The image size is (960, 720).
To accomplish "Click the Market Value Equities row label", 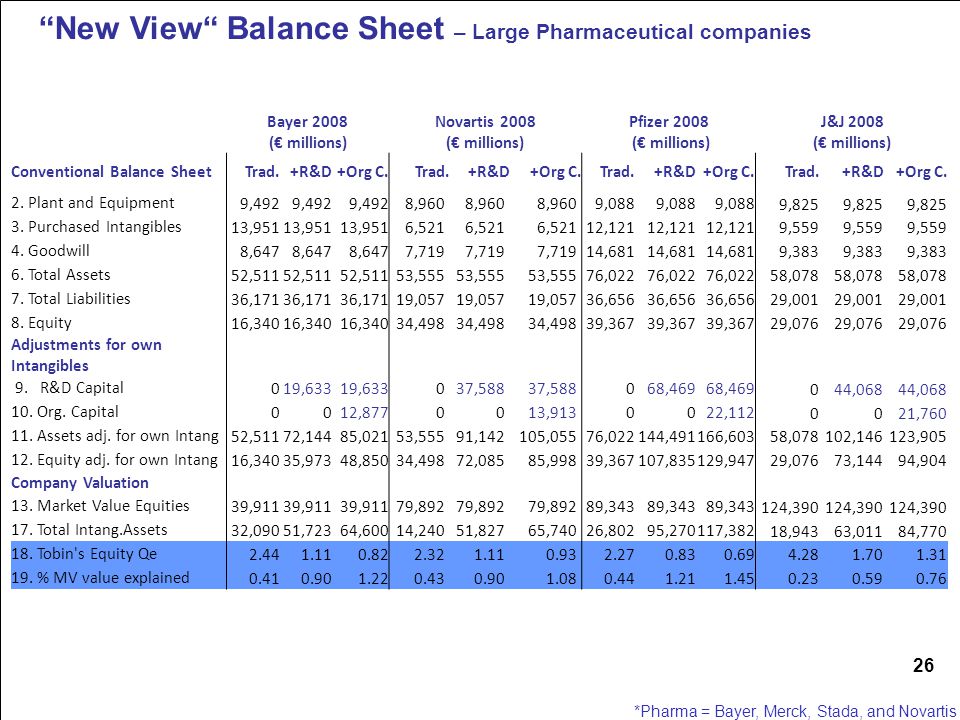I will click(100, 506).
